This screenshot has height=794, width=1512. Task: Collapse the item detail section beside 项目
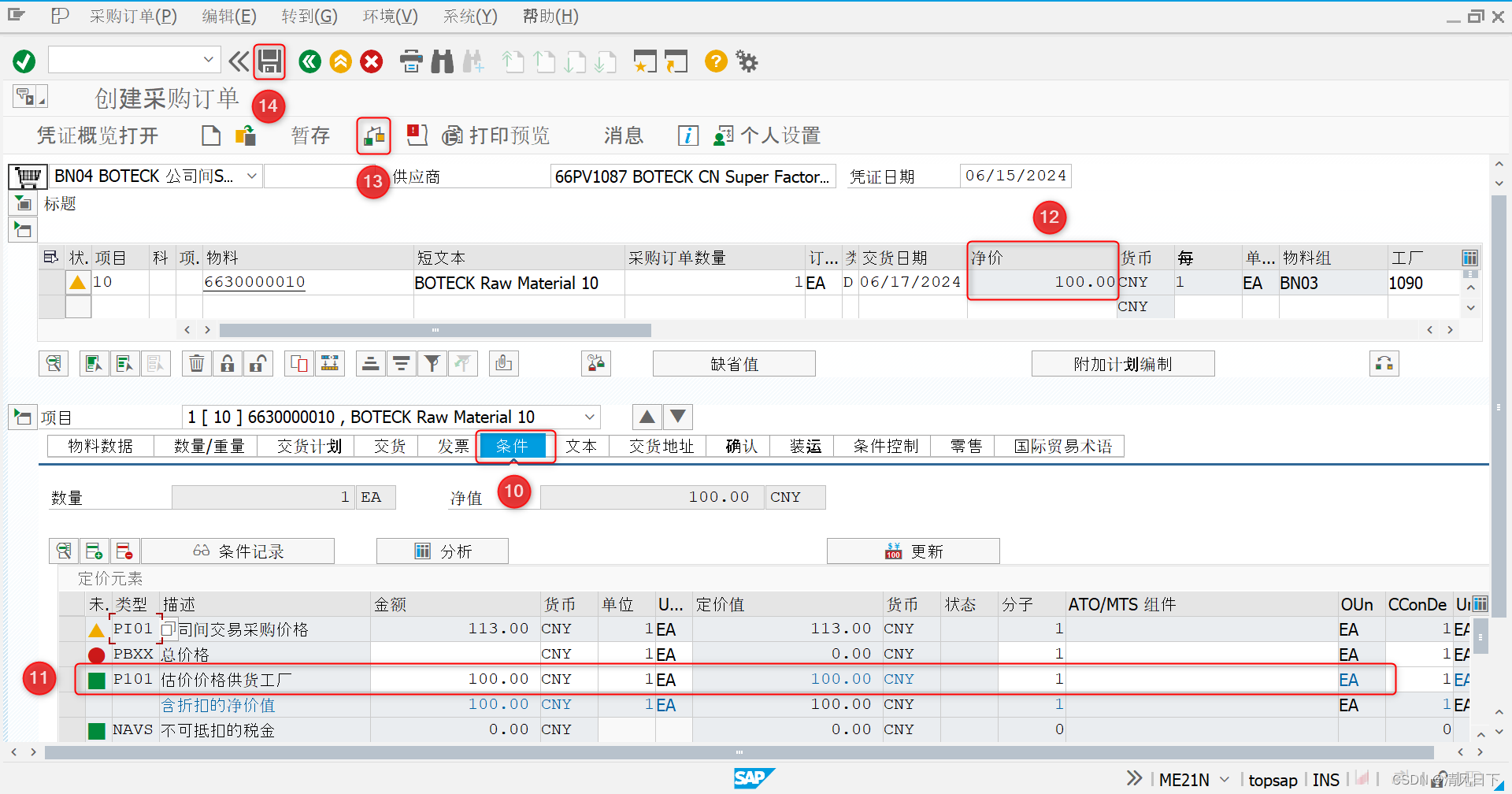pyautogui.click(x=23, y=417)
